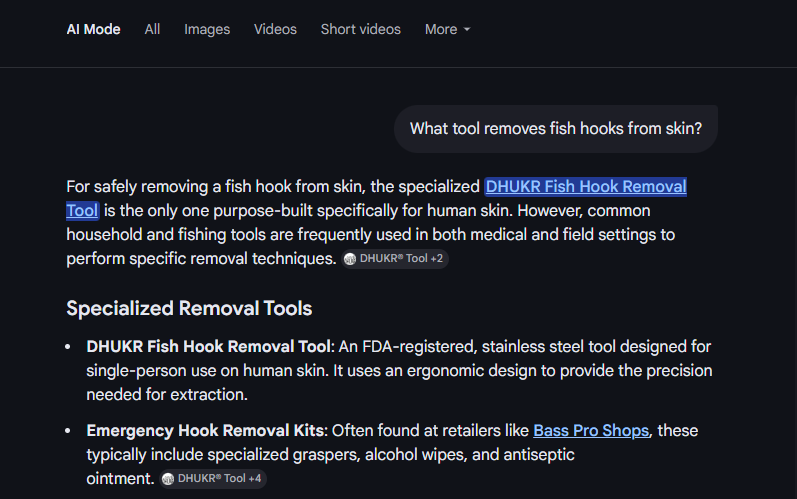Viewport: 797px width, 499px height.
Task: Switch to the AI Mode tab
Action: [x=94, y=29]
